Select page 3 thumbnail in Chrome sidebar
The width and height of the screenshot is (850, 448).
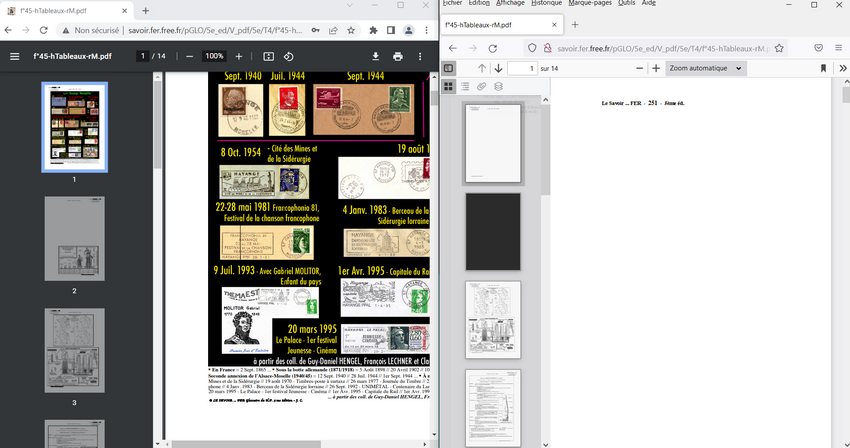click(75, 350)
